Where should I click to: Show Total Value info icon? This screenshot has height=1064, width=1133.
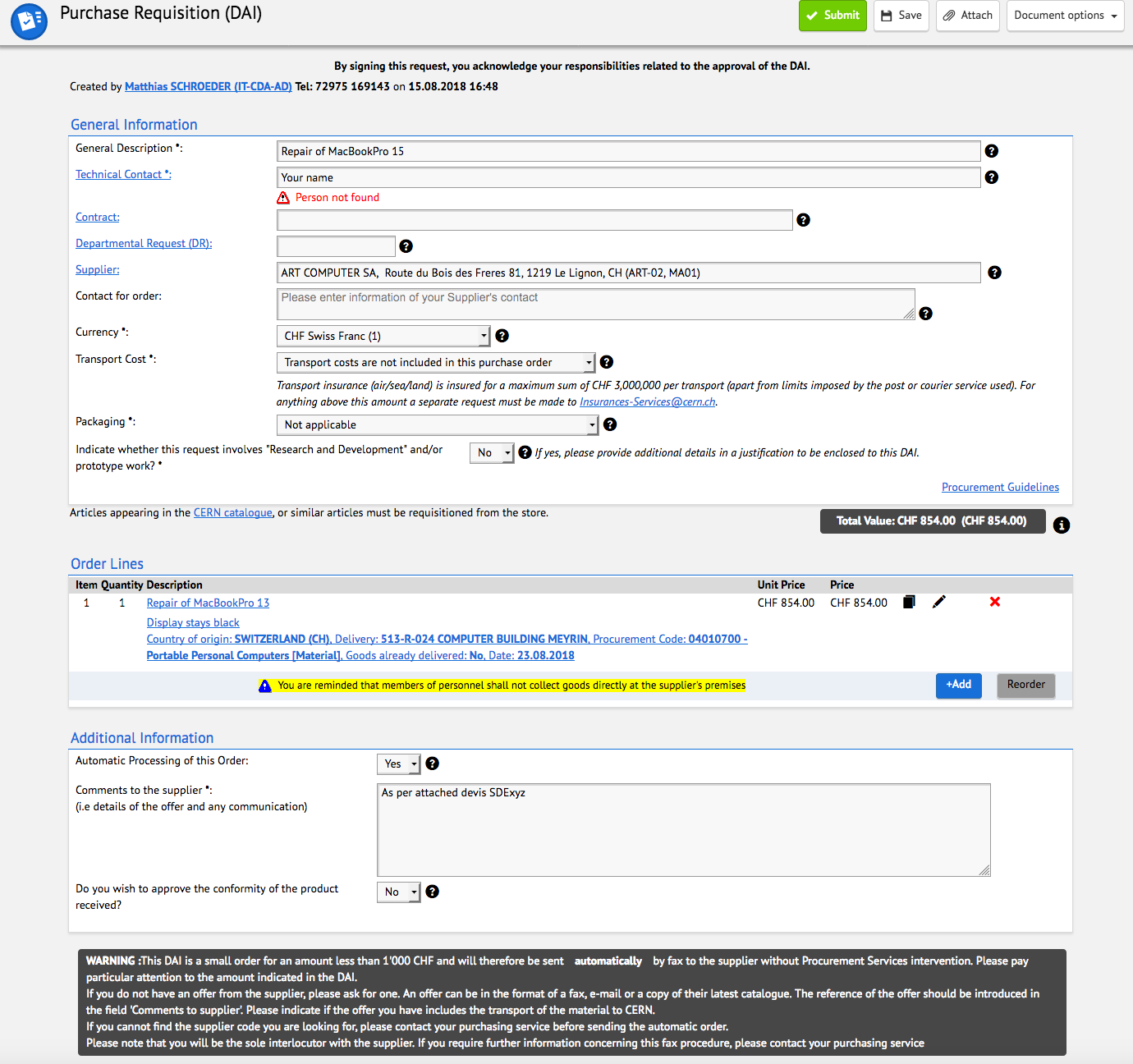click(x=1062, y=525)
